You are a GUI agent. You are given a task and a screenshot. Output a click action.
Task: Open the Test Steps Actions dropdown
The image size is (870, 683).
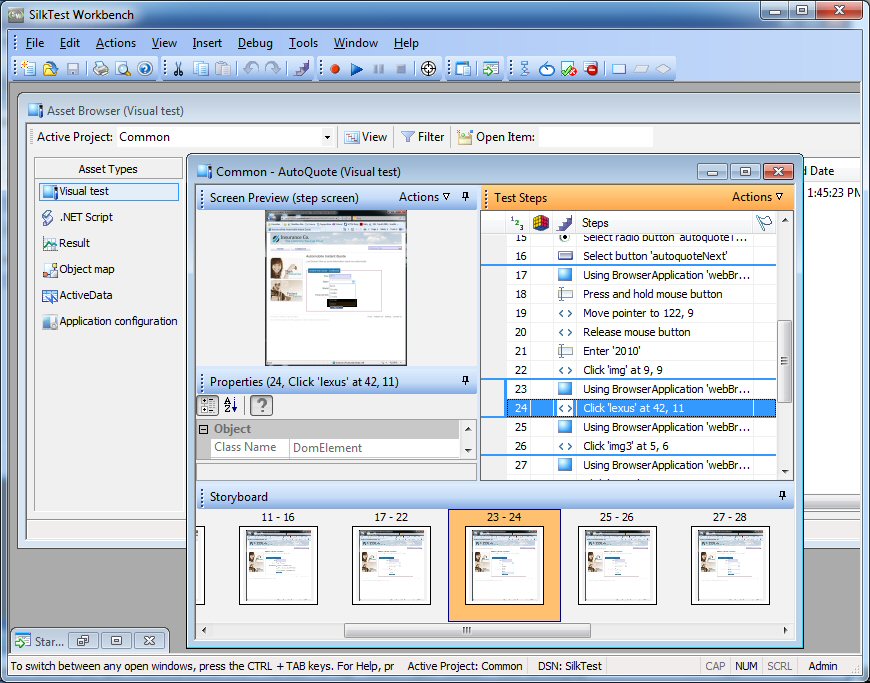pos(762,197)
